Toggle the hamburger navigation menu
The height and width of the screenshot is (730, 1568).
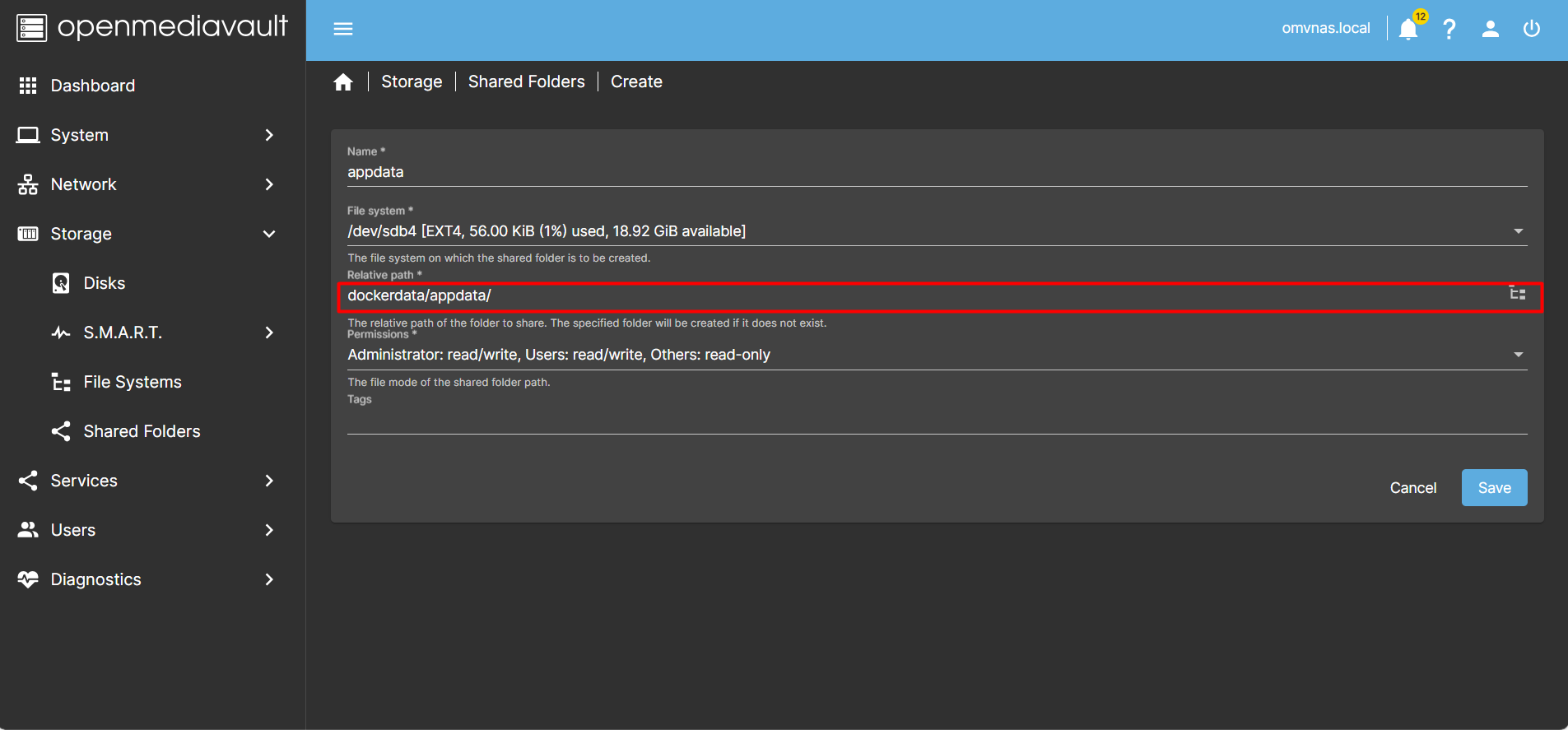343,29
